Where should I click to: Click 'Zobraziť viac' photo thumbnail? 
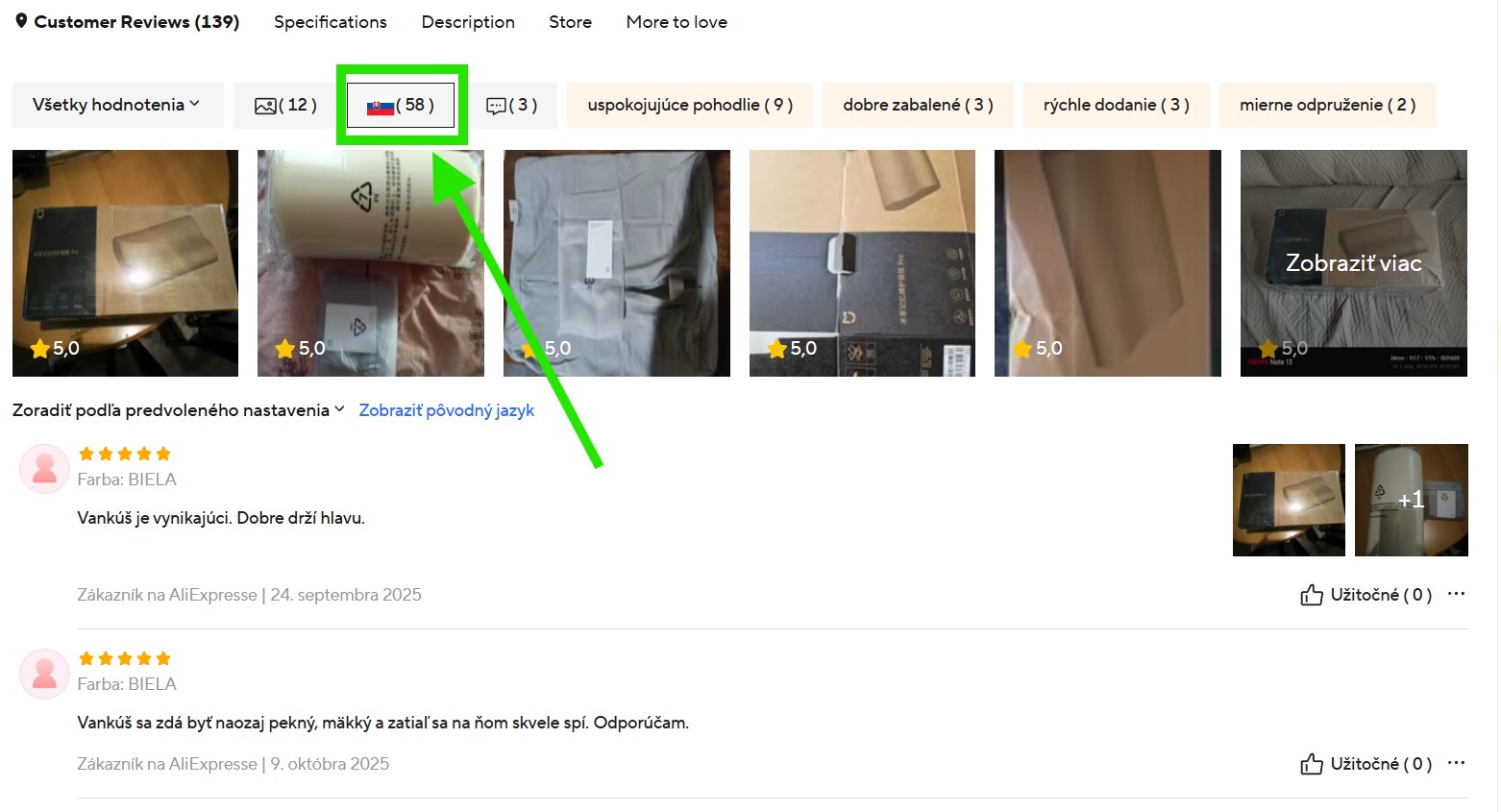pyautogui.click(x=1353, y=263)
